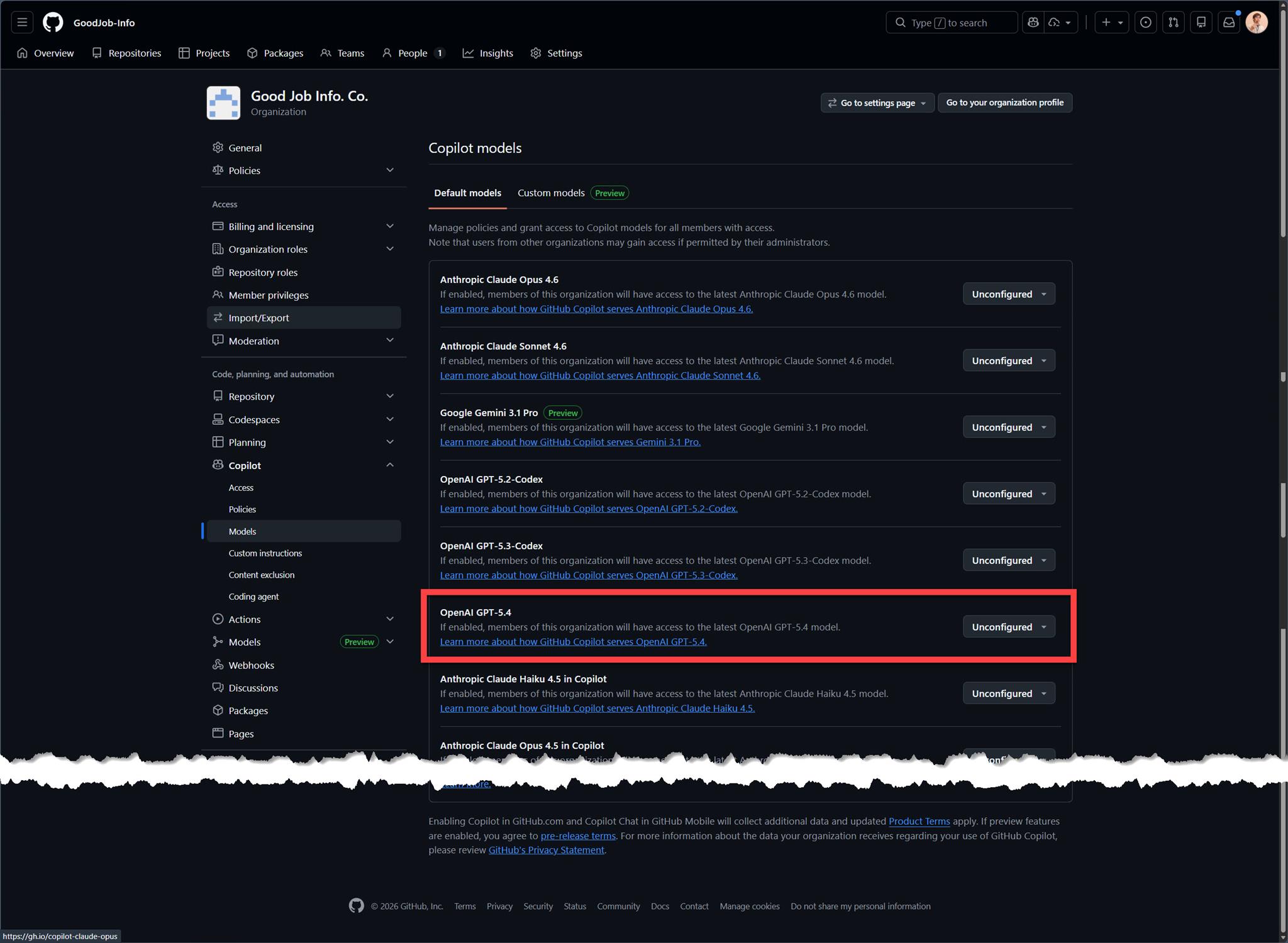Open Unconfigured dropdown for OpenAI GPT-5.4
The image size is (1288, 943).
[1008, 627]
